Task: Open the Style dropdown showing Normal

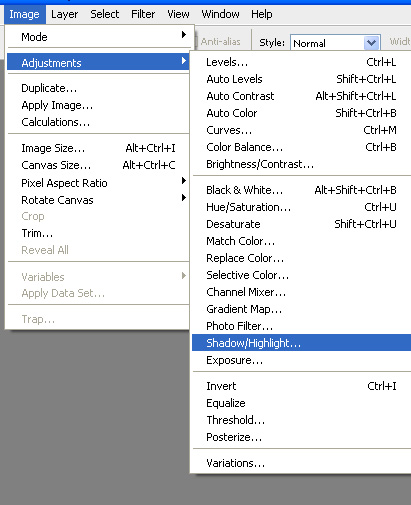Action: [335, 43]
